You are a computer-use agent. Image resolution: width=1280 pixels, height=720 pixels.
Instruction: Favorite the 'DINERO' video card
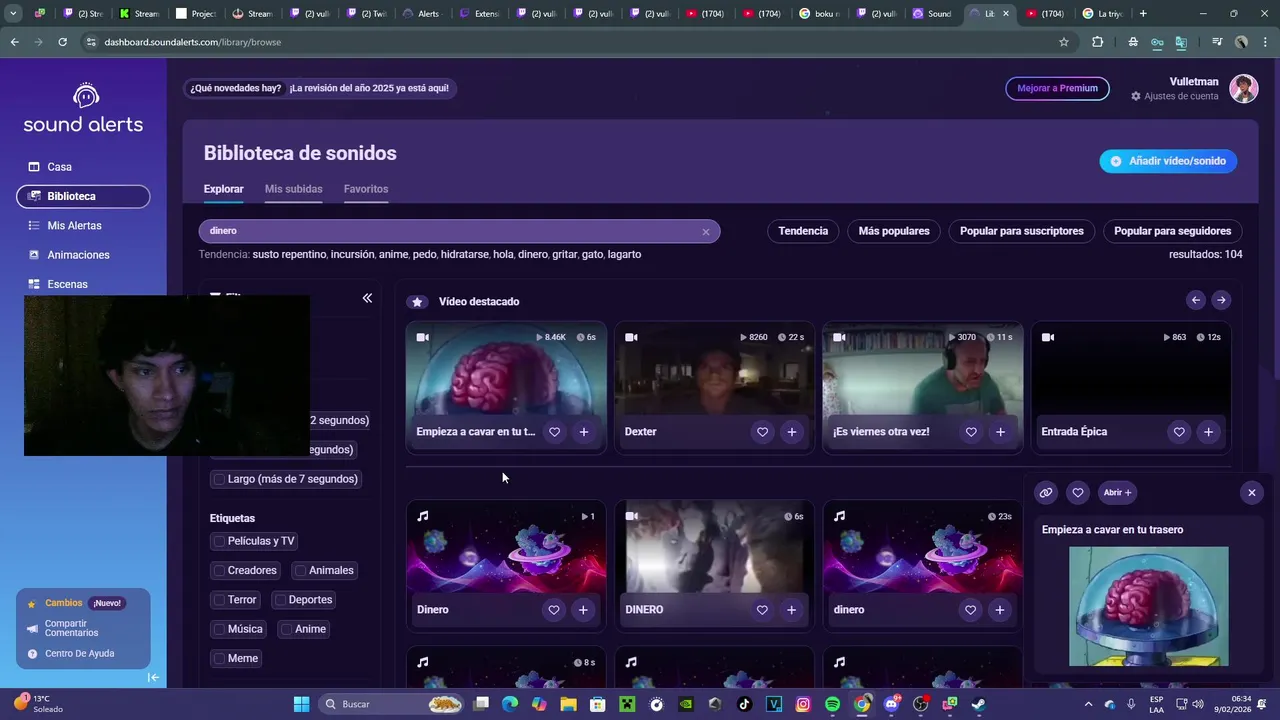(762, 610)
